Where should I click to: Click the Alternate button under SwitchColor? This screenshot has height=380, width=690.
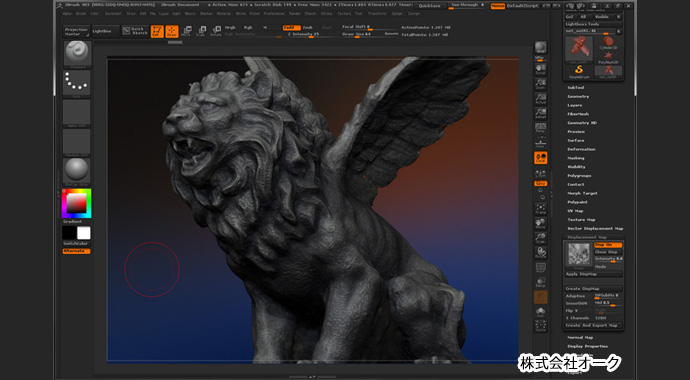pyautogui.click(x=76, y=251)
